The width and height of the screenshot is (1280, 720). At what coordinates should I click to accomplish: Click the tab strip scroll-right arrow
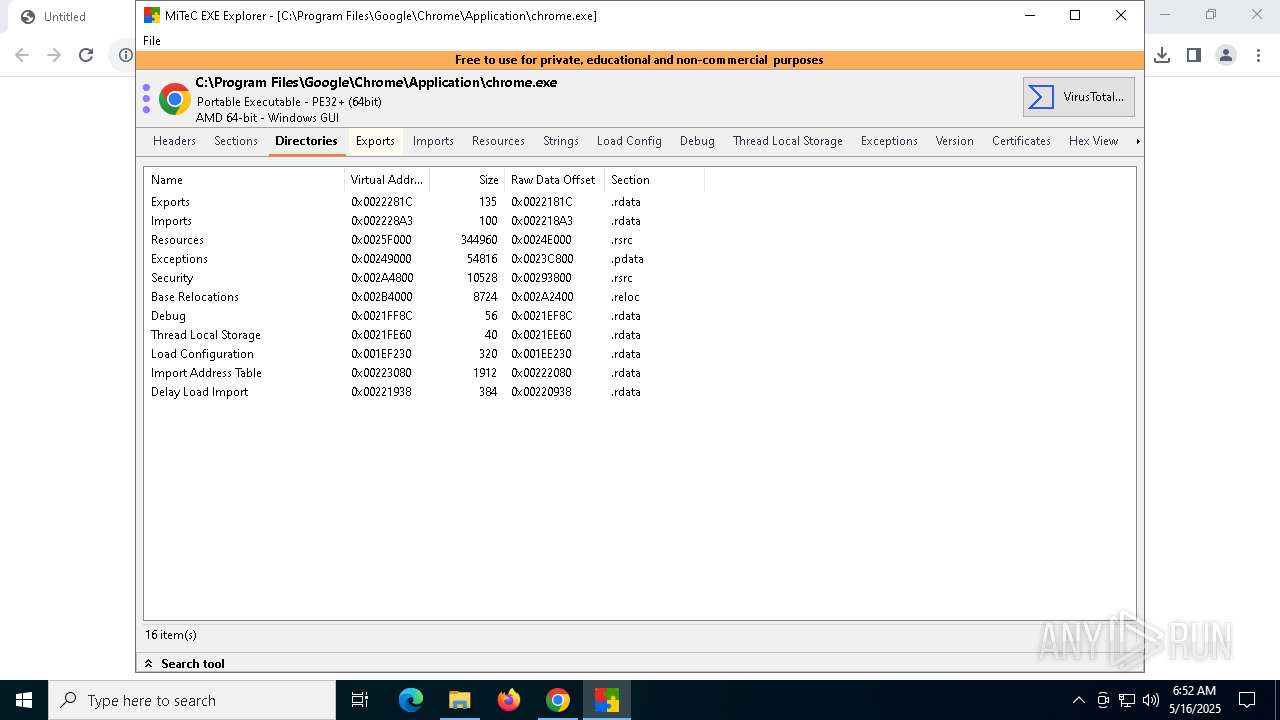[x=1137, y=141]
